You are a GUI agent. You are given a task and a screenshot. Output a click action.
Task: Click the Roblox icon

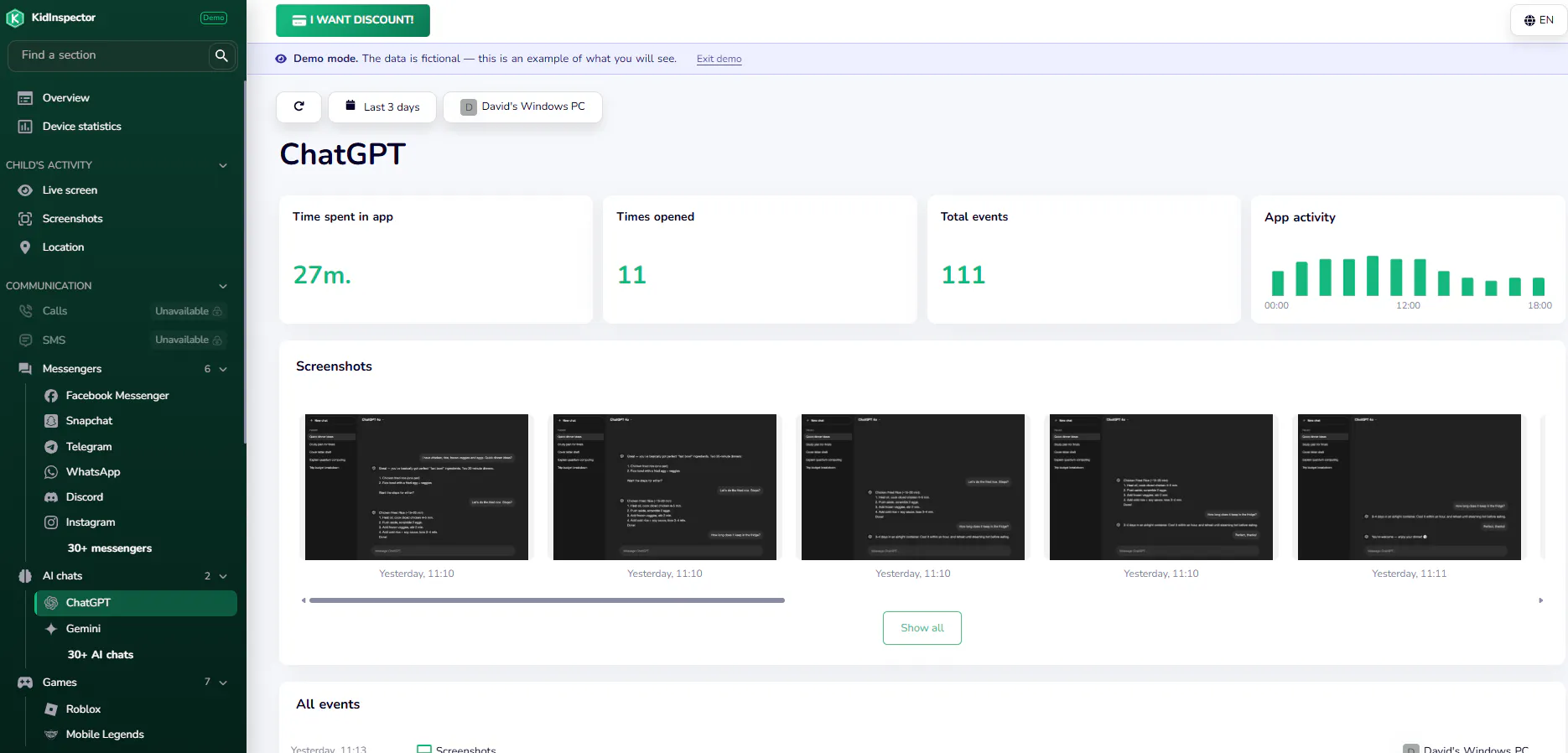tap(51, 709)
